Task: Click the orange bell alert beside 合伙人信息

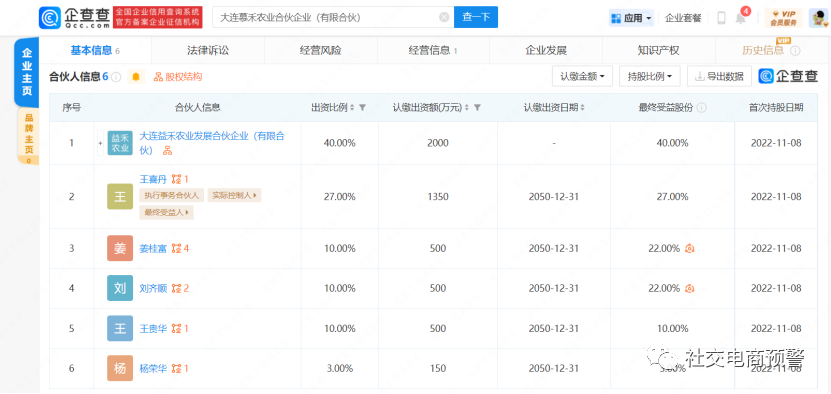Action: [136, 77]
